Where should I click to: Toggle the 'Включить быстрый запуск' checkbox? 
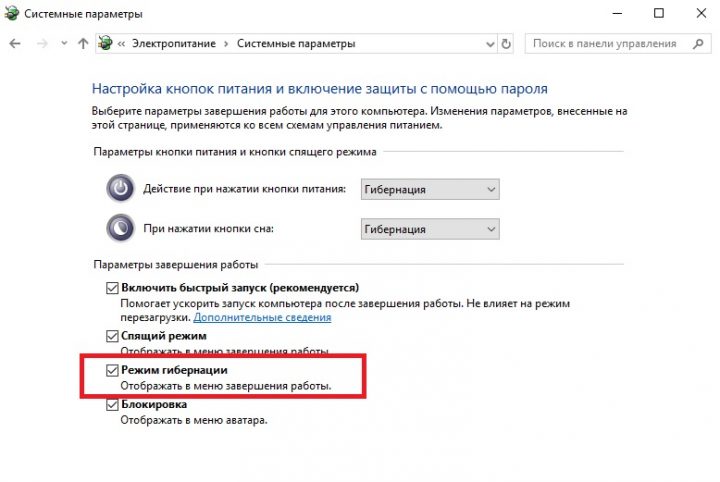pyautogui.click(x=112, y=288)
